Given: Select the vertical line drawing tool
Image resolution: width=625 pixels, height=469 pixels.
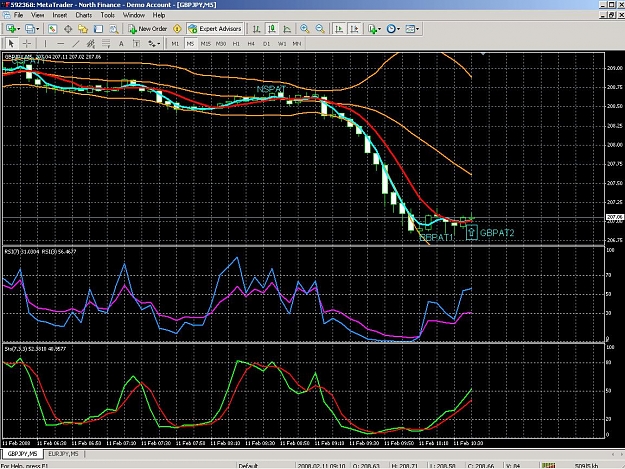Looking at the screenshot, I should coord(45,43).
